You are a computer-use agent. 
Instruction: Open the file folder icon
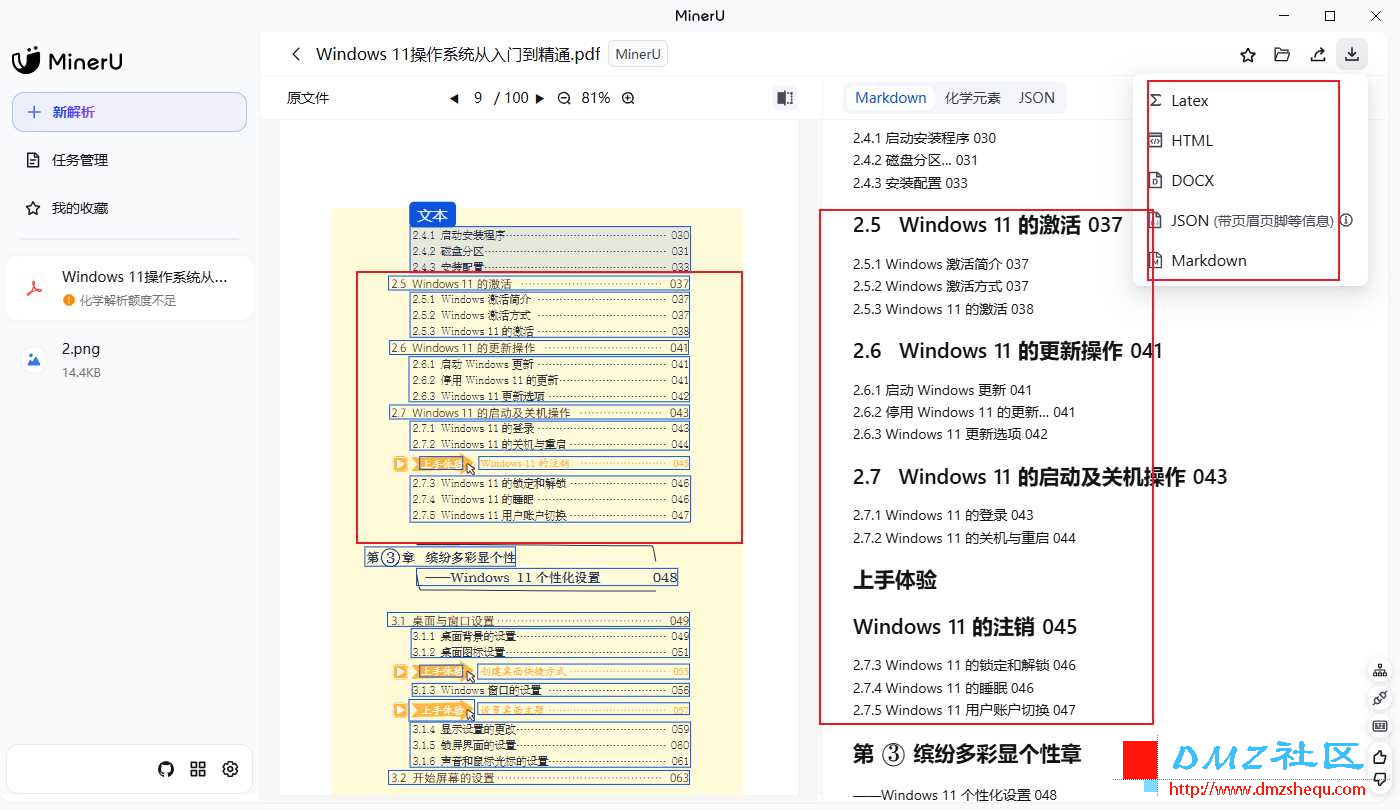[x=1282, y=55]
